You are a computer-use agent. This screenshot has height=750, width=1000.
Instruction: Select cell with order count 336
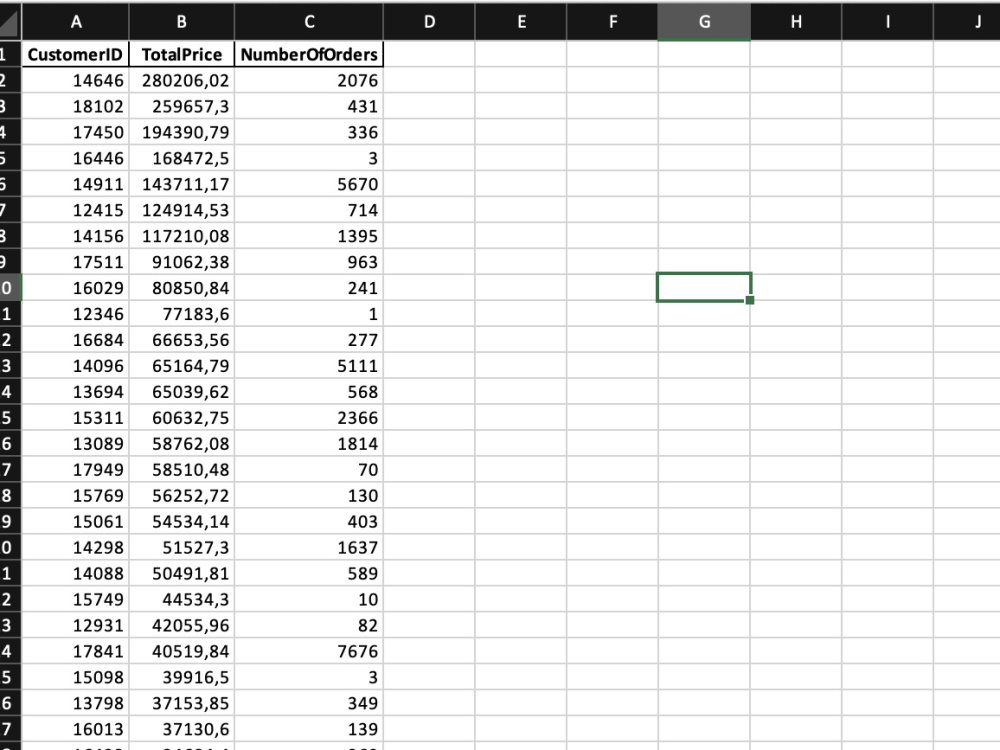point(309,132)
